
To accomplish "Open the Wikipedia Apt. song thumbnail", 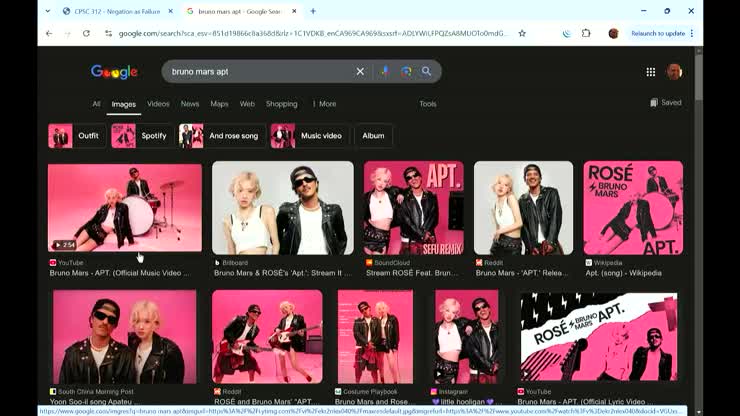I will coord(633,208).
